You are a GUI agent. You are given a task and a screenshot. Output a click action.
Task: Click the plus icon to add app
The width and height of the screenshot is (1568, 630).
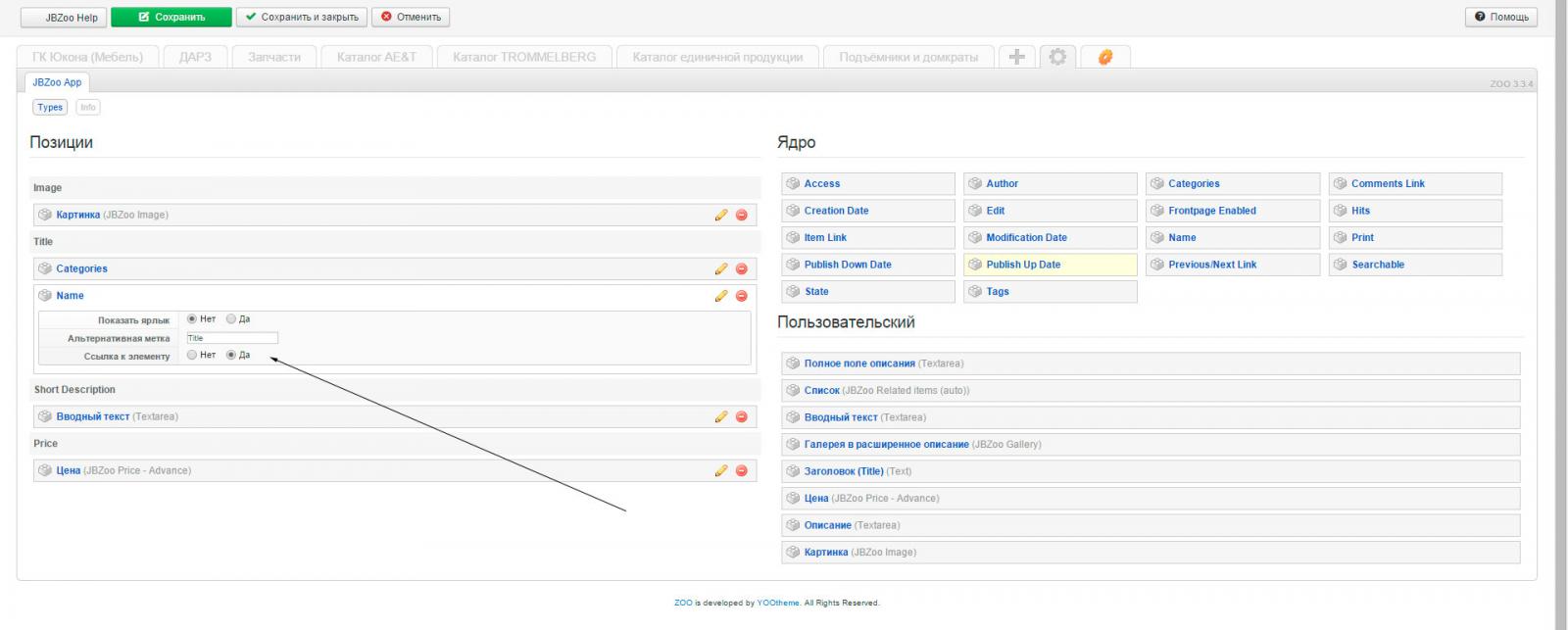(x=1016, y=57)
